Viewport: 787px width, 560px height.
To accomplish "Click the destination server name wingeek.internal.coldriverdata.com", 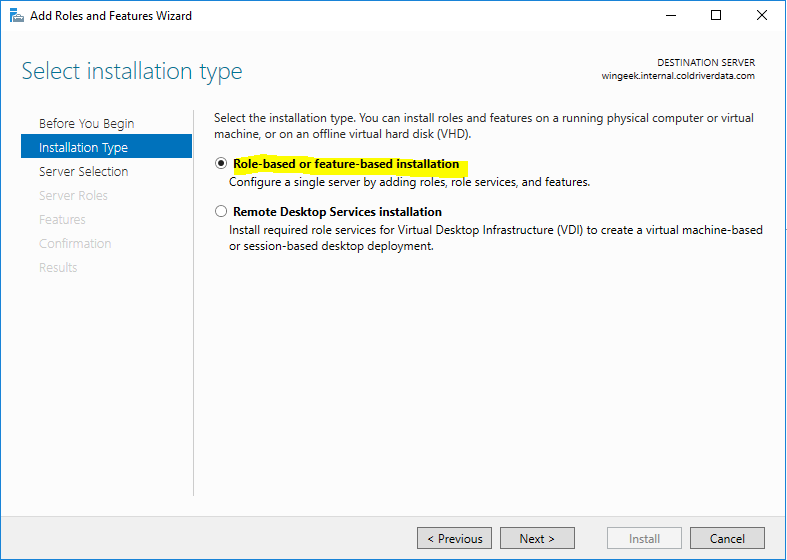I will tap(678, 76).
